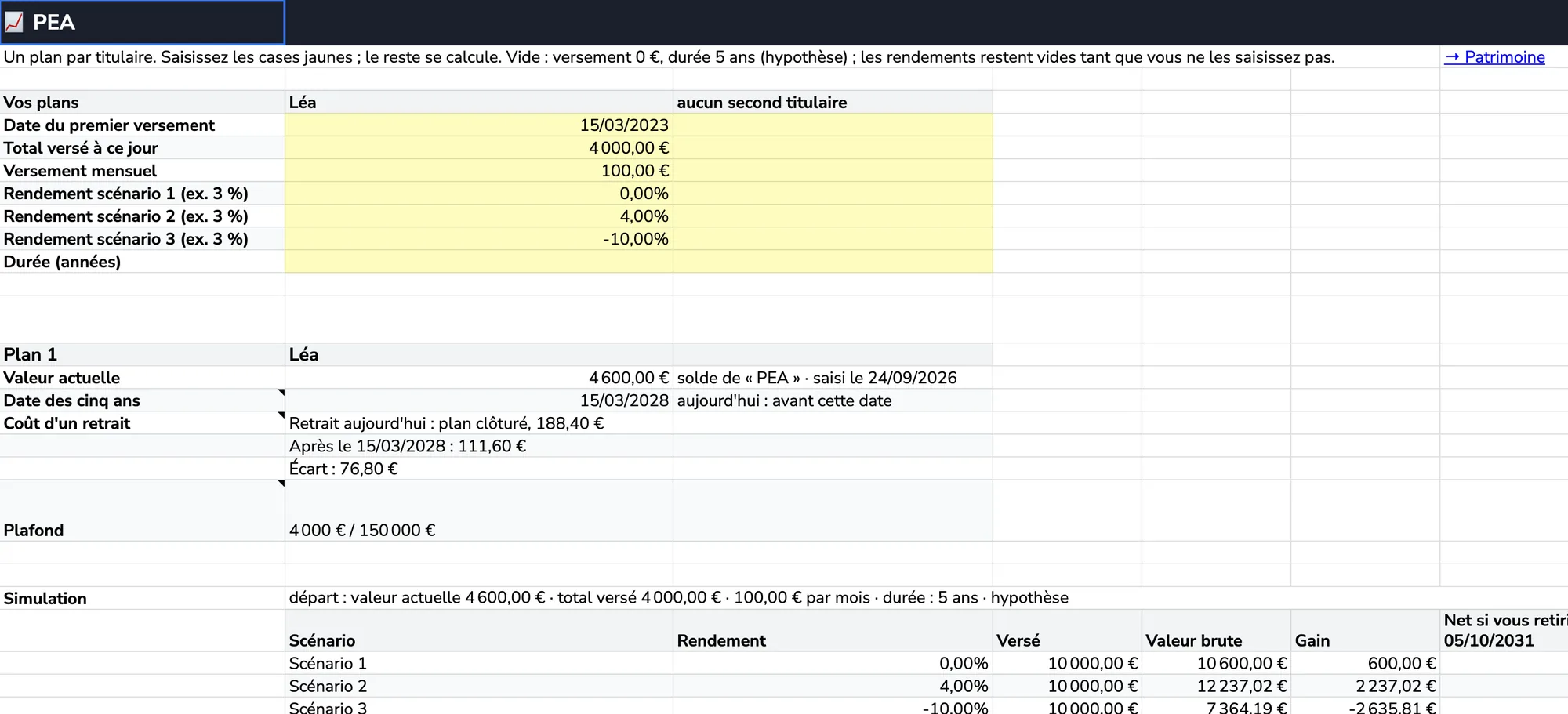Select 'Retrait aujourd'hui : plan clôturé' cell
The image size is (1568, 714).
(x=479, y=423)
